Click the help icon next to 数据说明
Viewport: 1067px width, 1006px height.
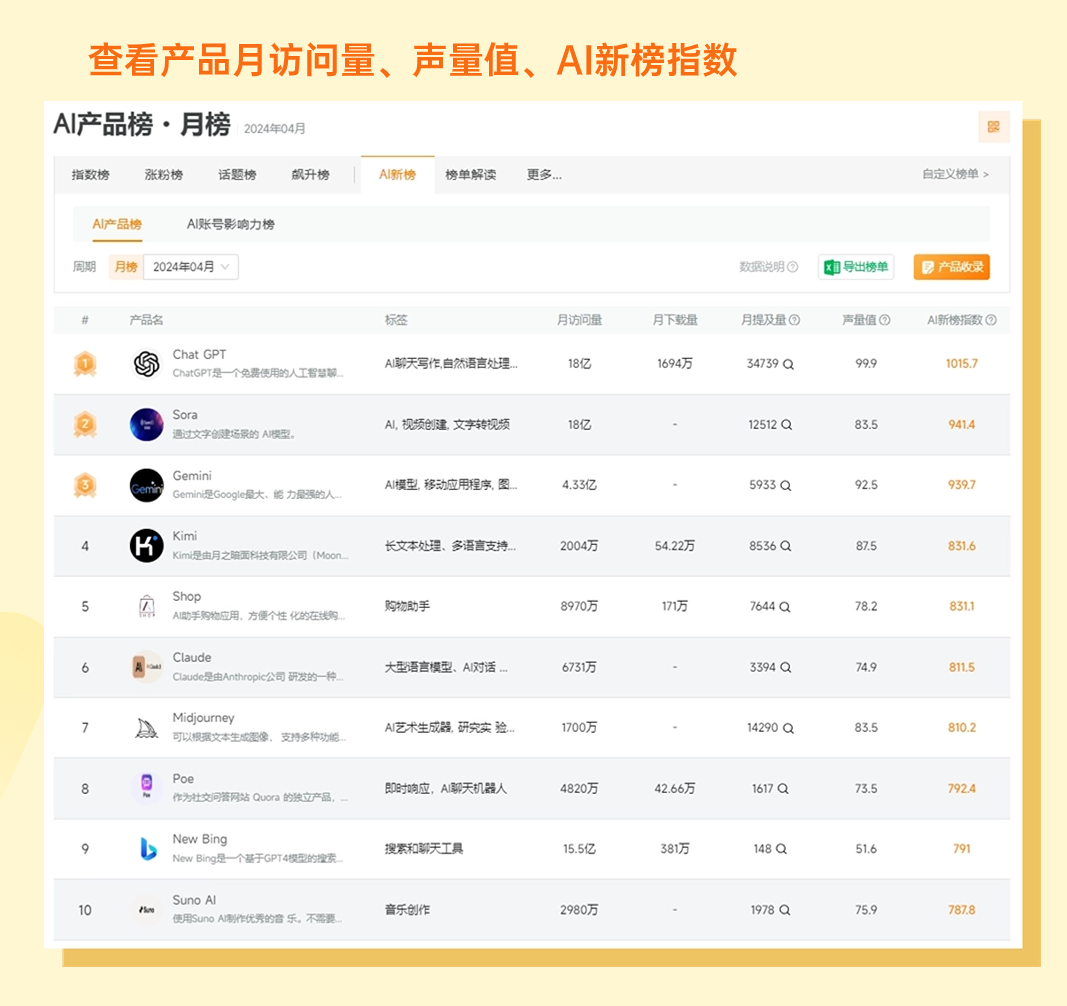click(793, 267)
